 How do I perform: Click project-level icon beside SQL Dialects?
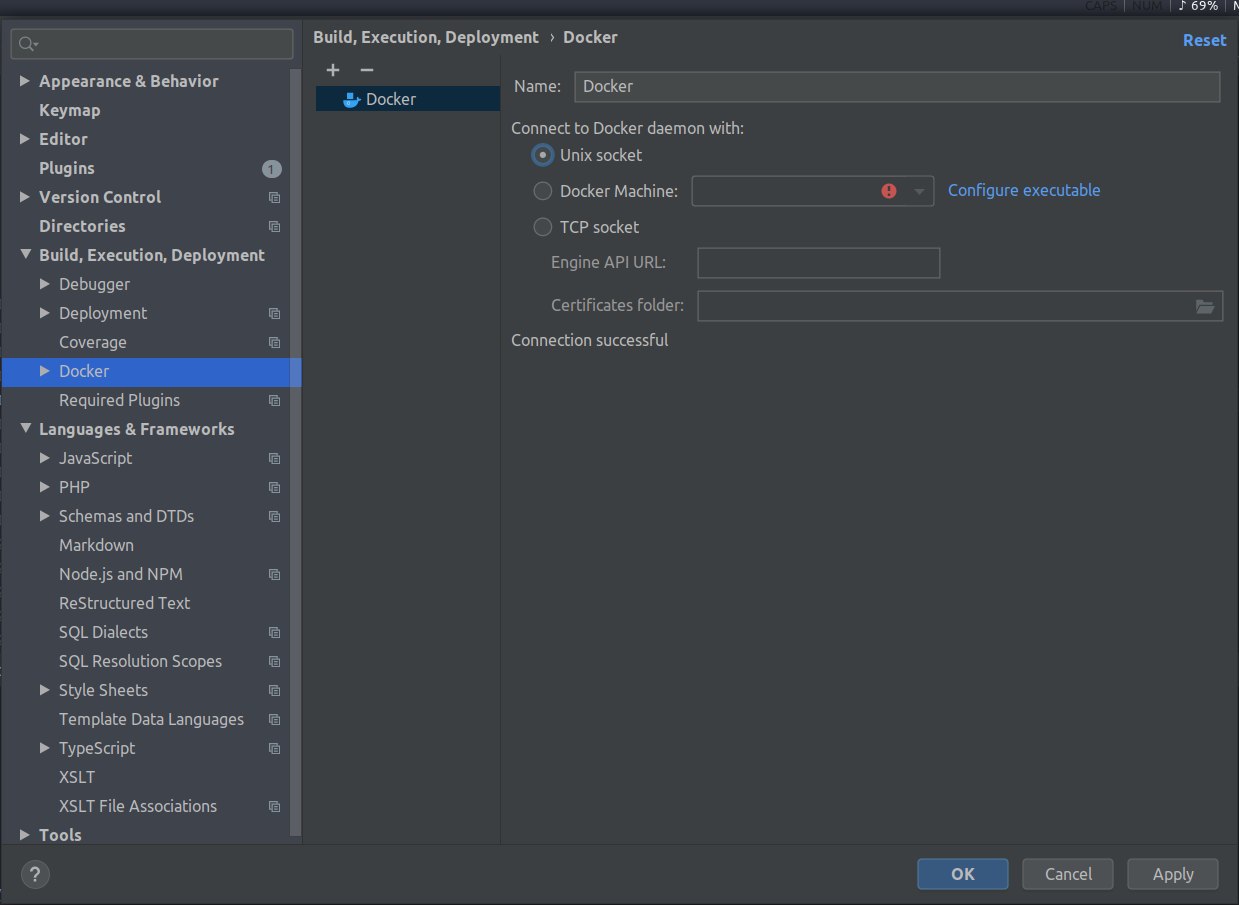[275, 633]
